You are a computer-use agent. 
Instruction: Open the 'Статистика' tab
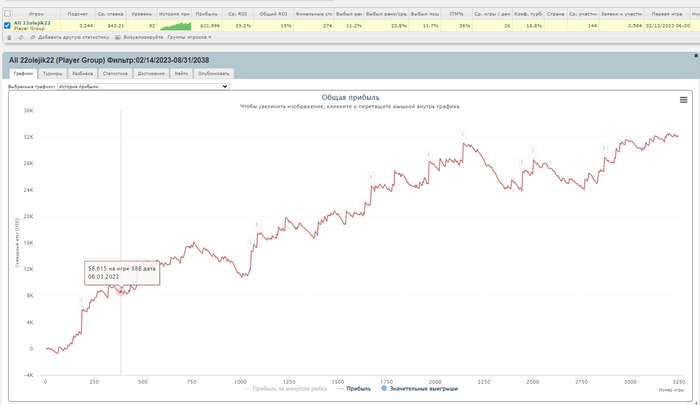click(115, 74)
